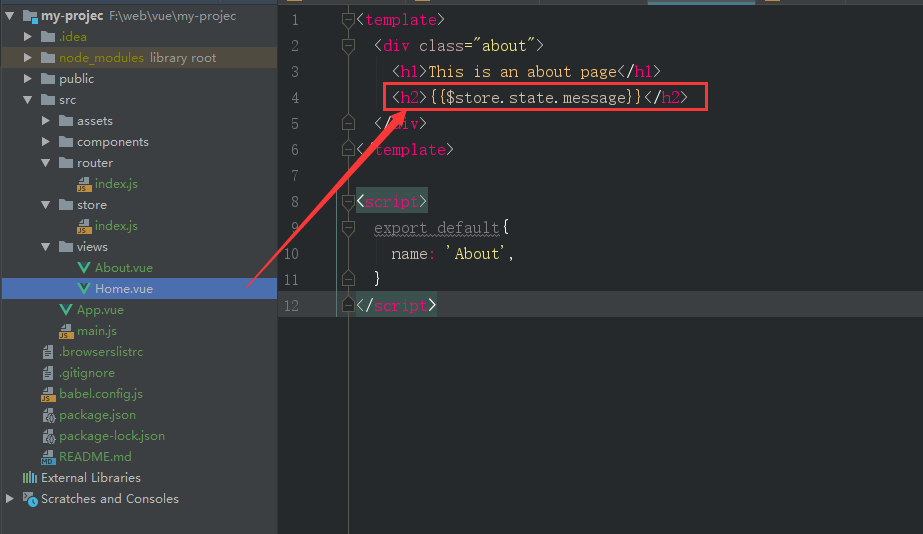This screenshot has width=923, height=534.
Task: Click the Vue icon of Home.vue
Action: 84,288
